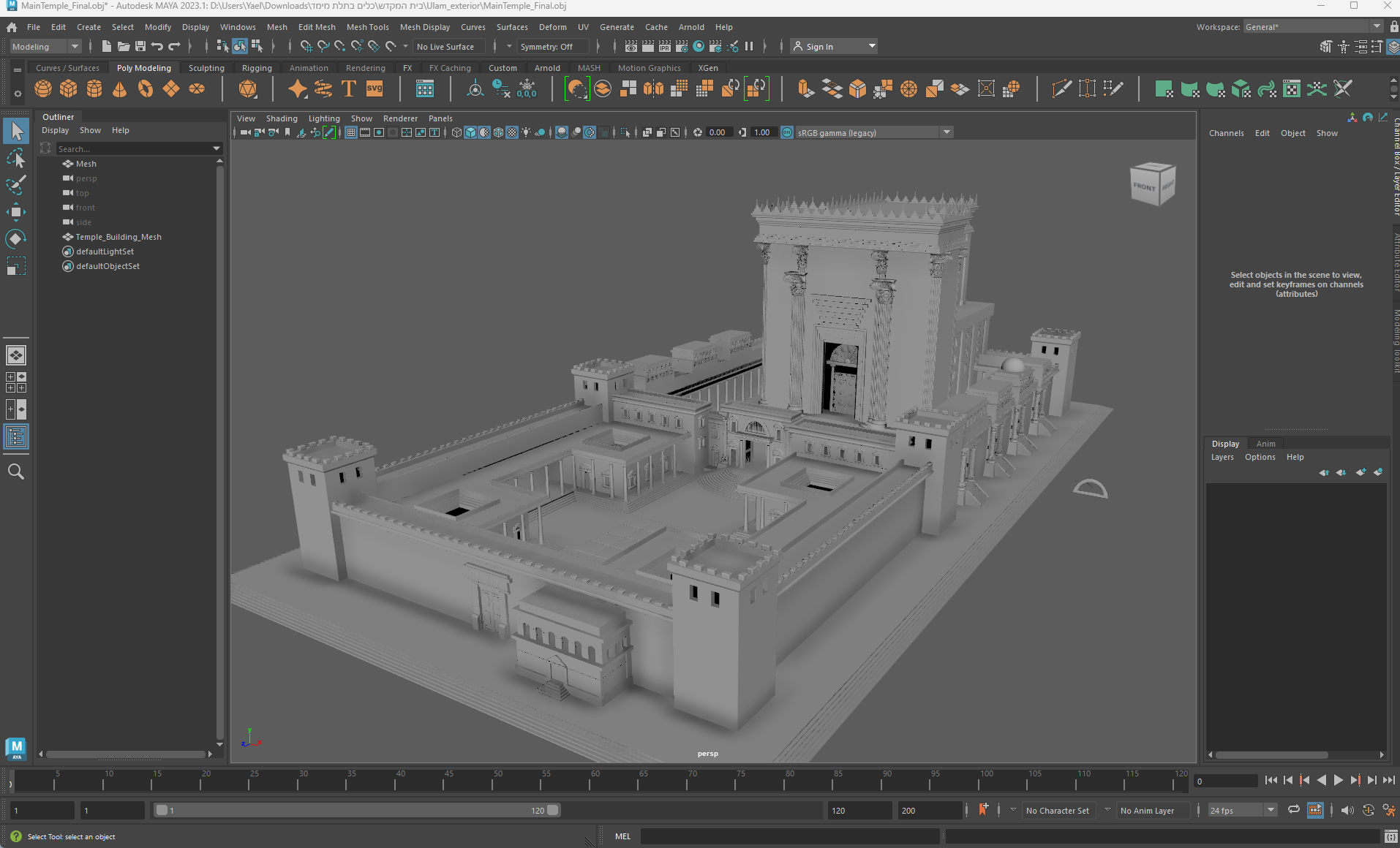Image resolution: width=1400 pixels, height=848 pixels.
Task: Switch to the Sculpting shelf tab
Action: [206, 68]
